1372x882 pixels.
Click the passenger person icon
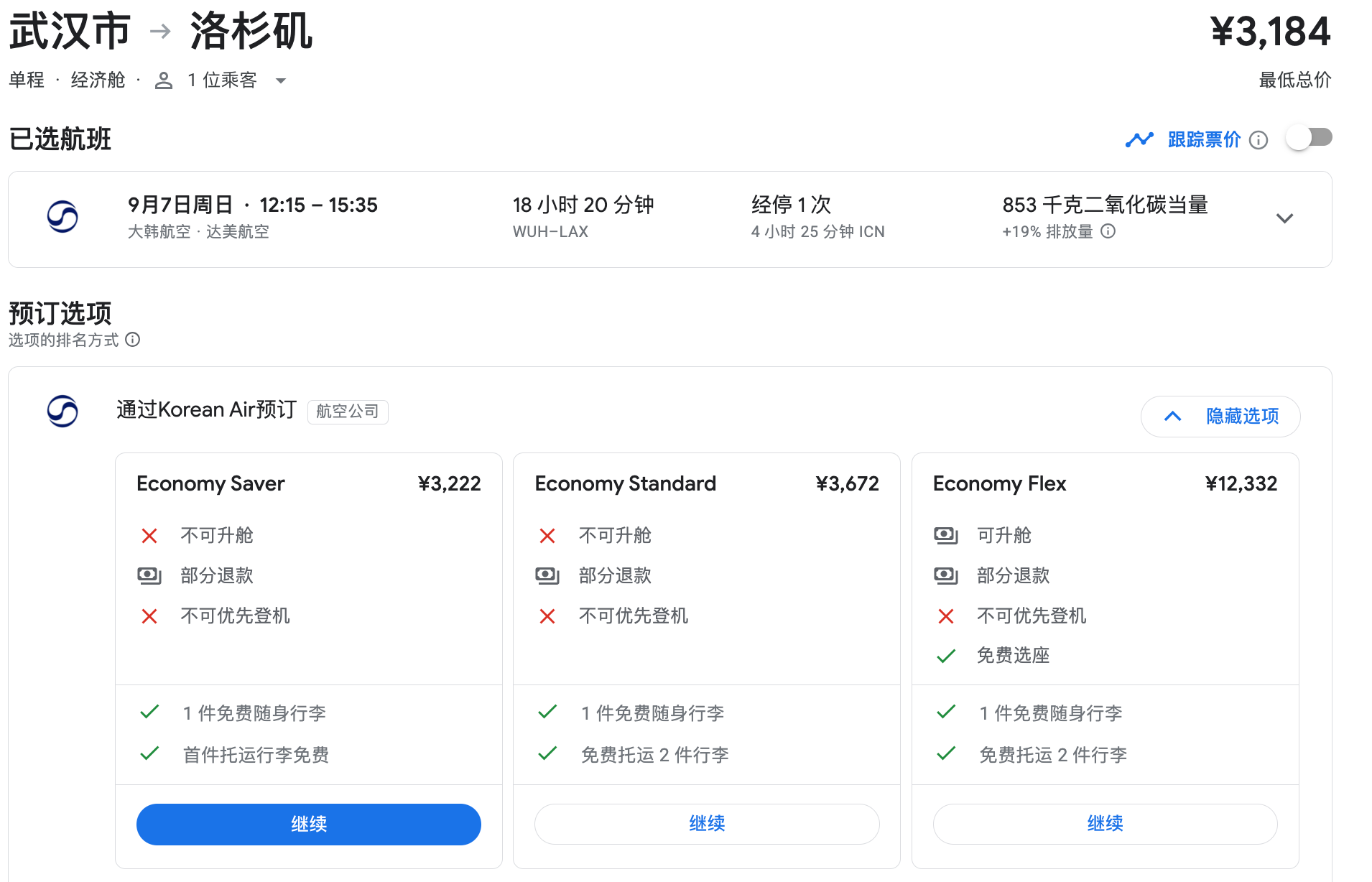164,80
